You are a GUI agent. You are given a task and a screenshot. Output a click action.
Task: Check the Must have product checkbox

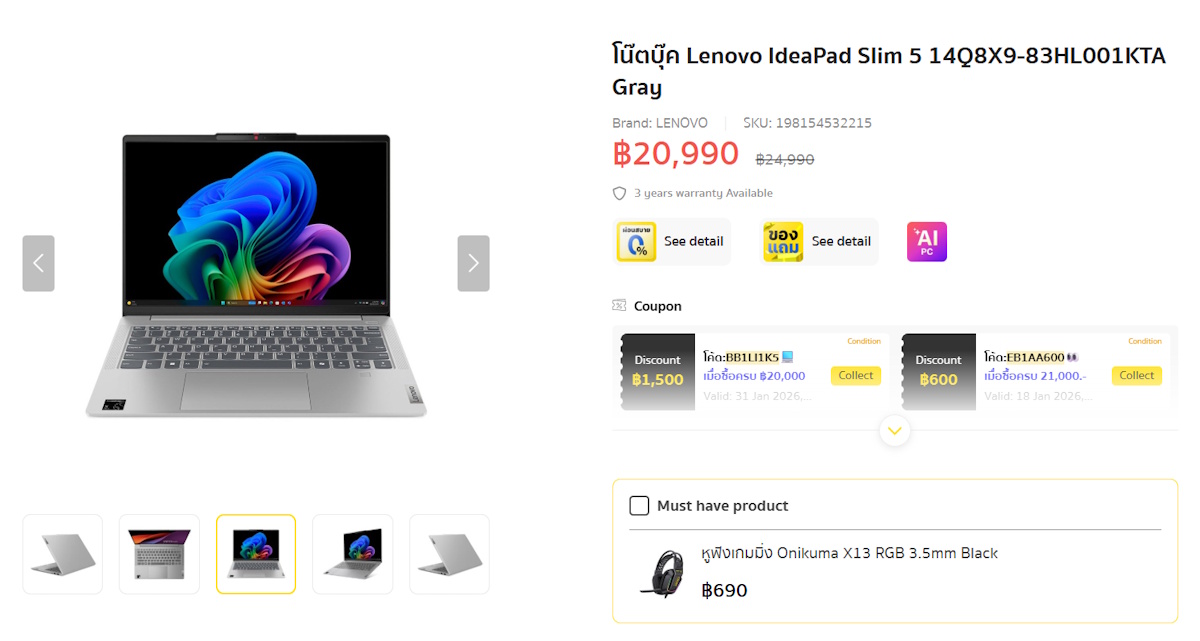coord(639,506)
